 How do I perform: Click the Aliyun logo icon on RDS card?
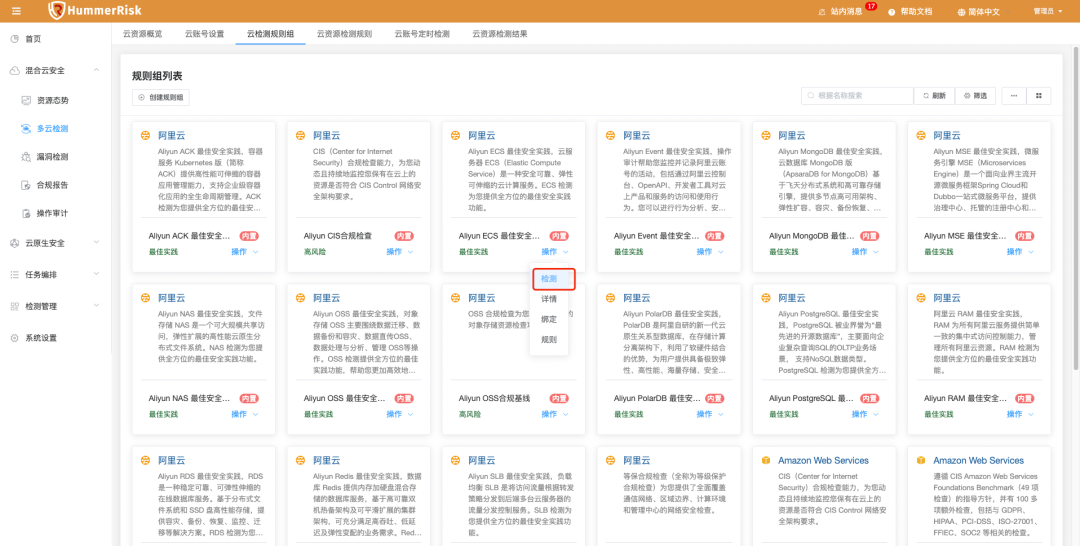tap(145, 461)
